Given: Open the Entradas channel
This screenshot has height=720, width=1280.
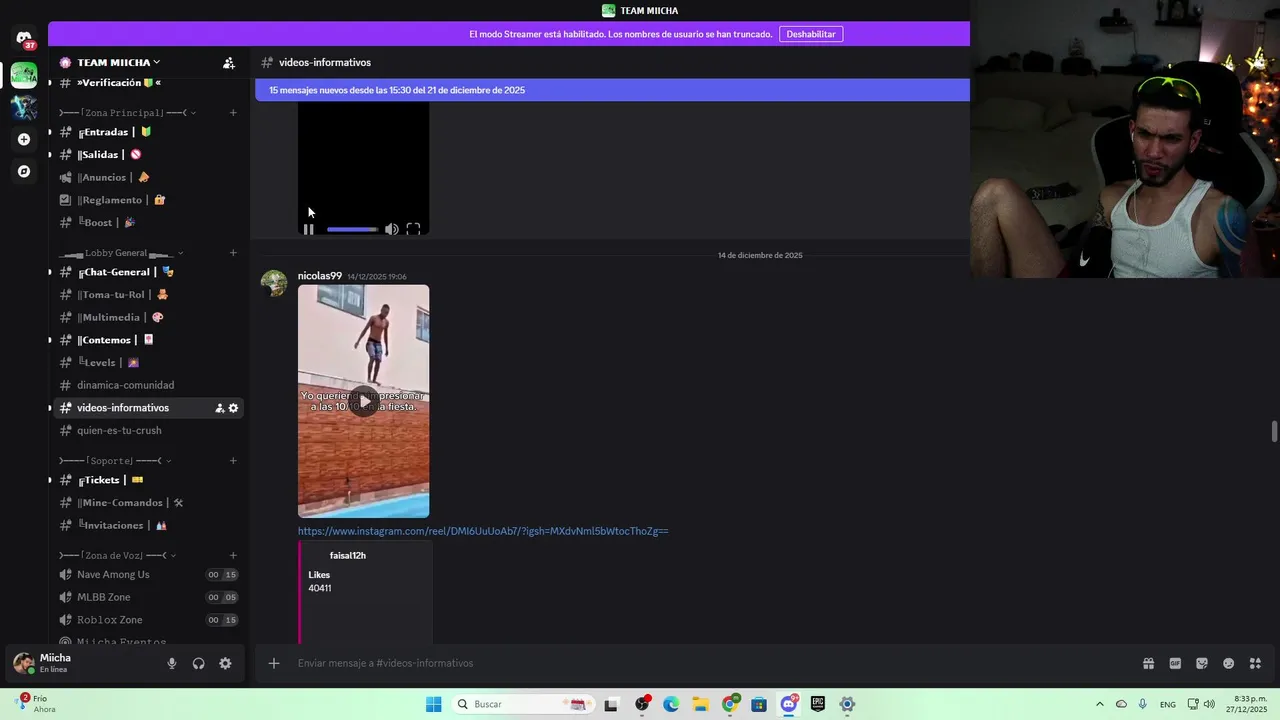Looking at the screenshot, I should pyautogui.click(x=148, y=132).
